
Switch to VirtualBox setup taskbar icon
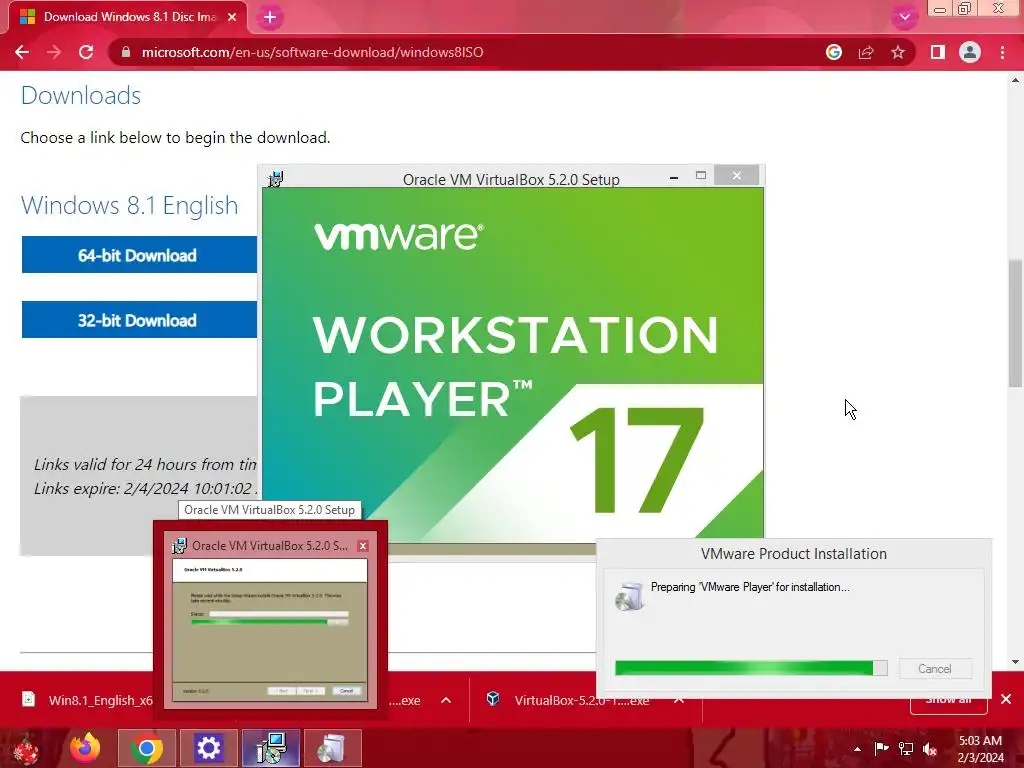click(271, 748)
